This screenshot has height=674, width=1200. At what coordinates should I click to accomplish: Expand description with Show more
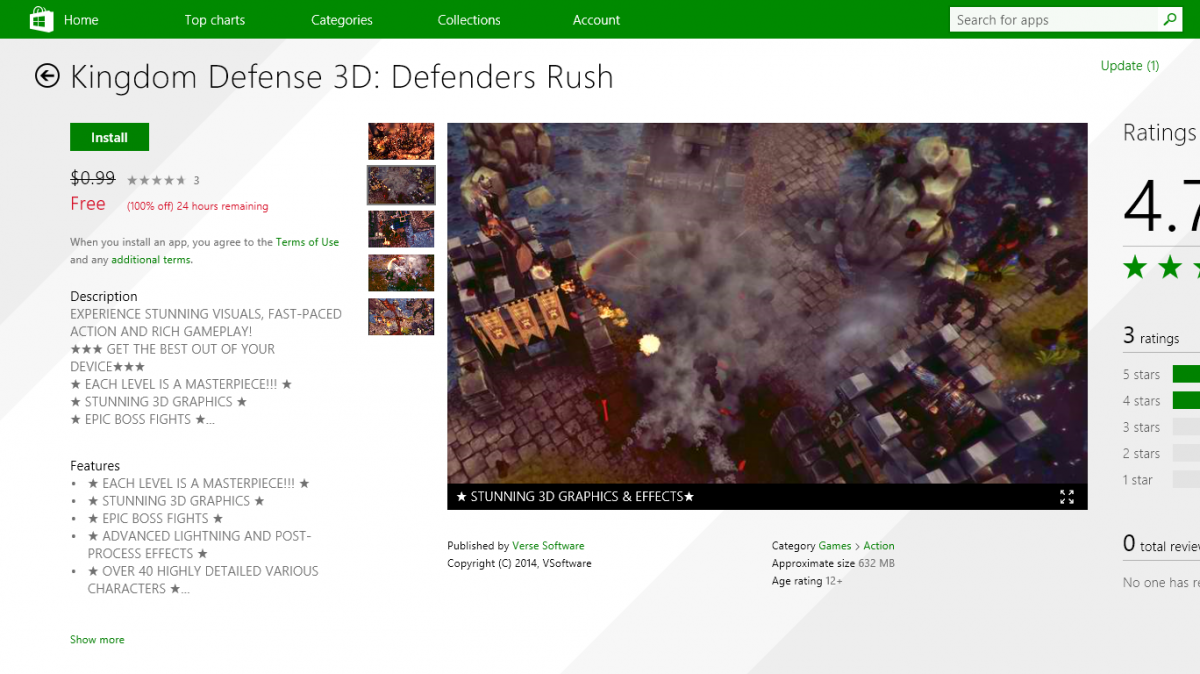(x=97, y=639)
